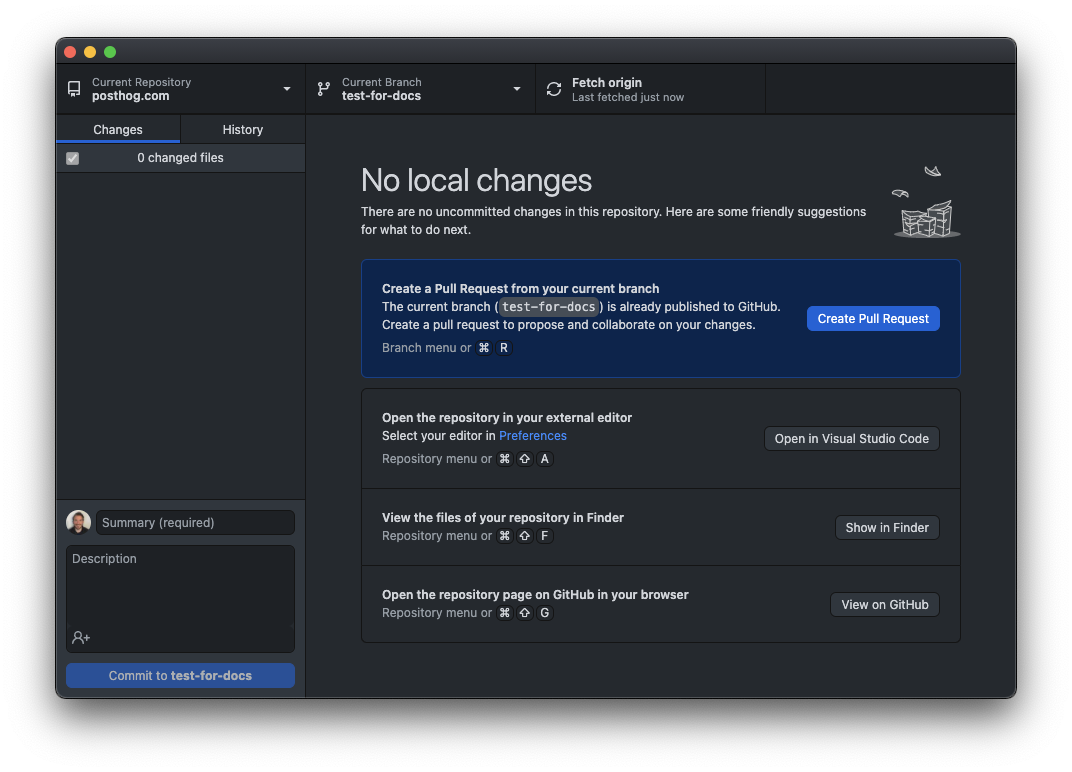
Task: Click the highlighted pull request suggestion panel
Action: (660, 318)
